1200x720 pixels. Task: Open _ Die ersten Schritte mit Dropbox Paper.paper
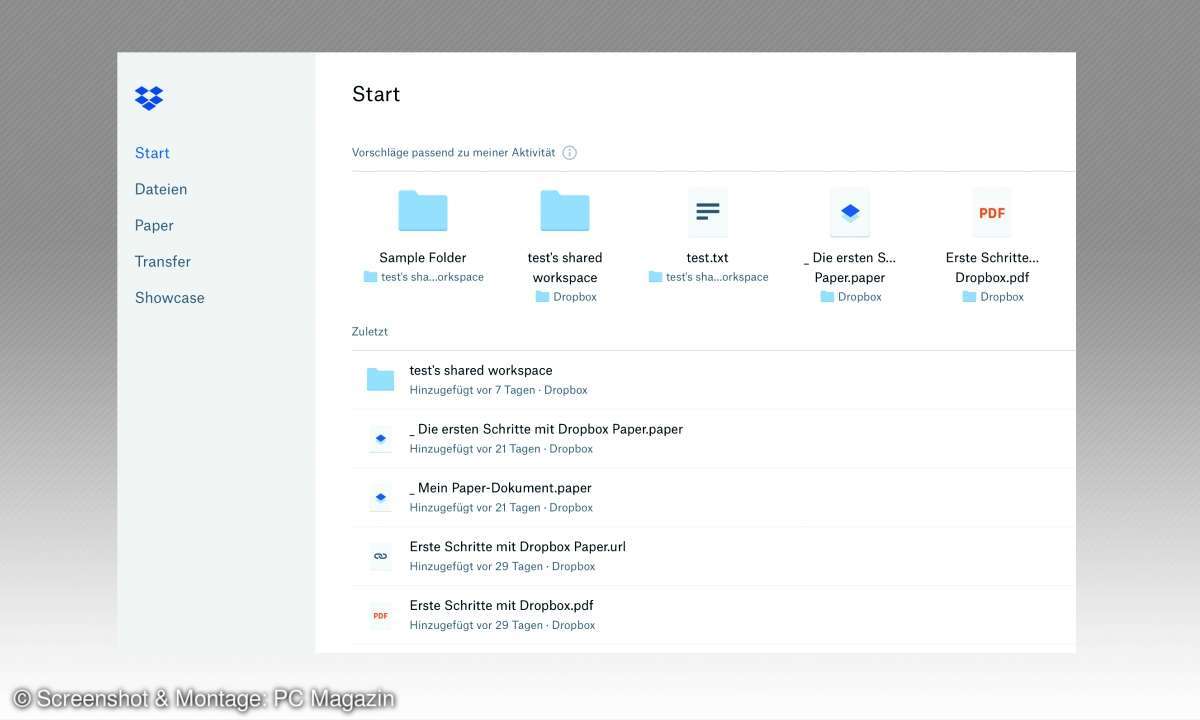(546, 429)
